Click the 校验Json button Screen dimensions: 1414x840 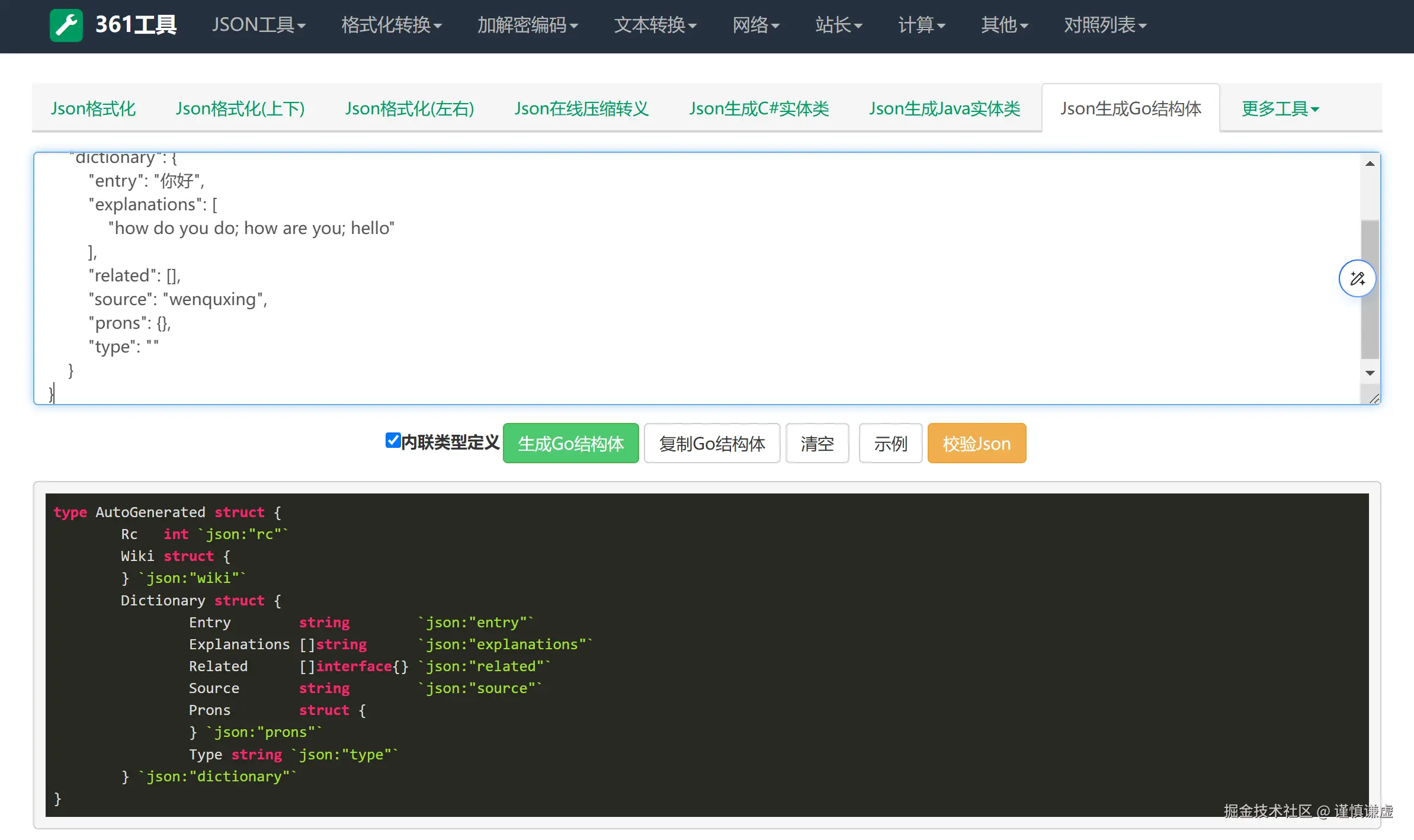[976, 444]
